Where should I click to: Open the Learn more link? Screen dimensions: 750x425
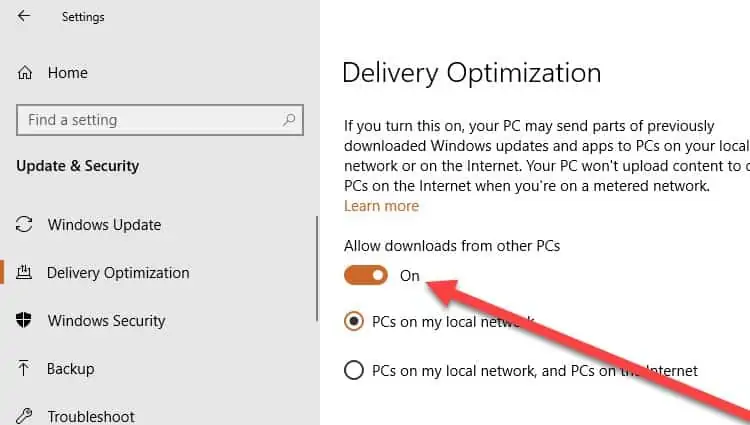381,206
